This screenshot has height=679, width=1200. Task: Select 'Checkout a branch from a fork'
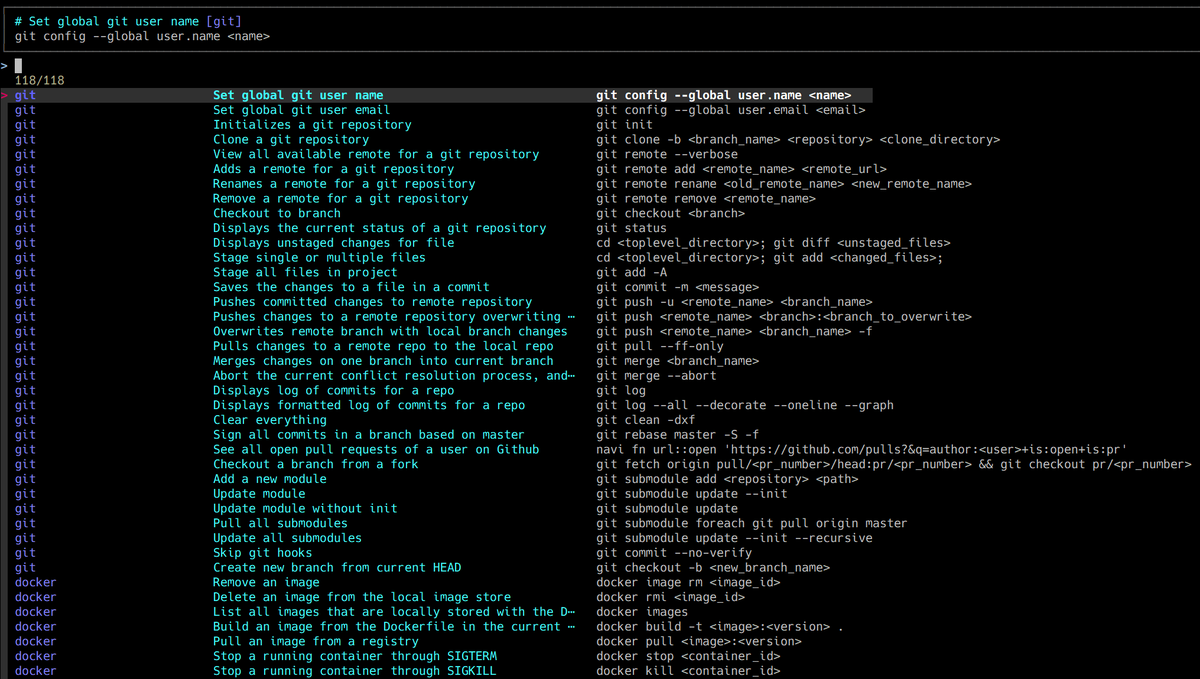pos(316,464)
